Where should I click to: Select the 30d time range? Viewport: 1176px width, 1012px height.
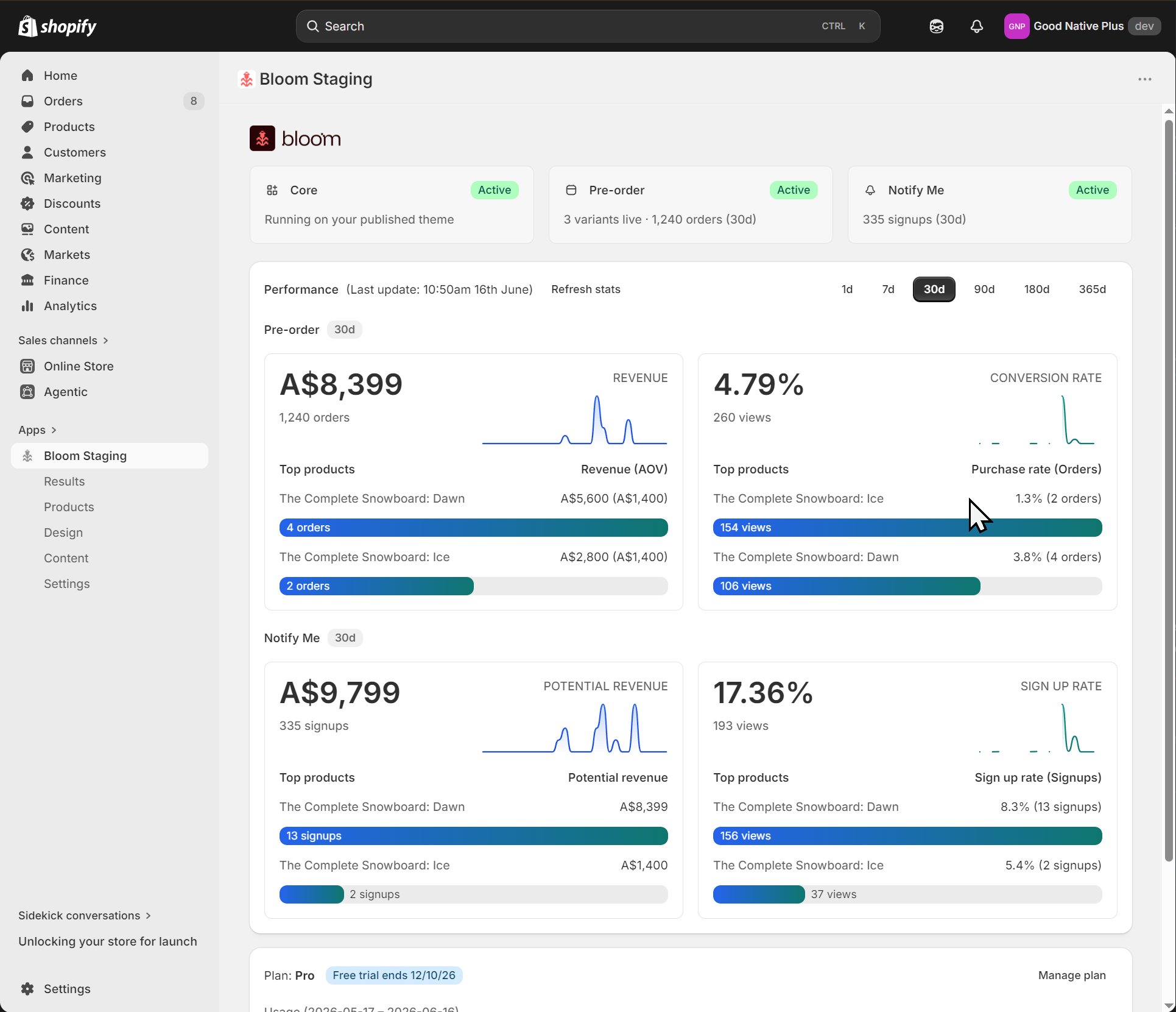tap(934, 289)
